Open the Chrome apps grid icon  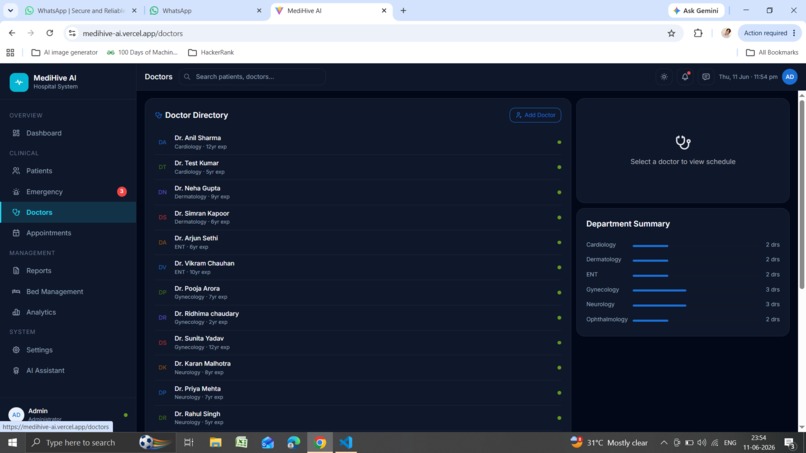pos(10,52)
